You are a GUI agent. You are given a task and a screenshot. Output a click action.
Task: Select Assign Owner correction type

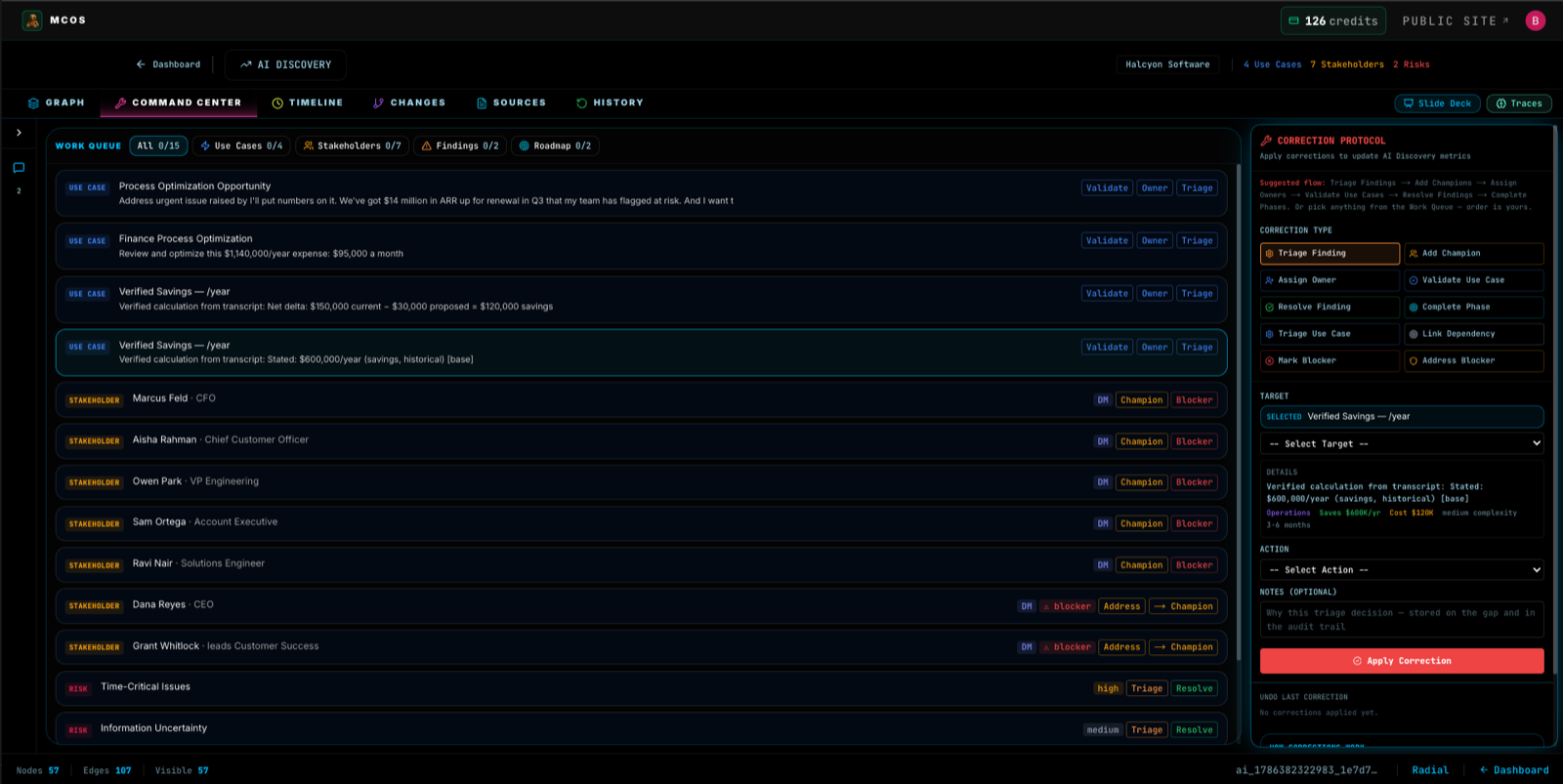[x=1330, y=280]
